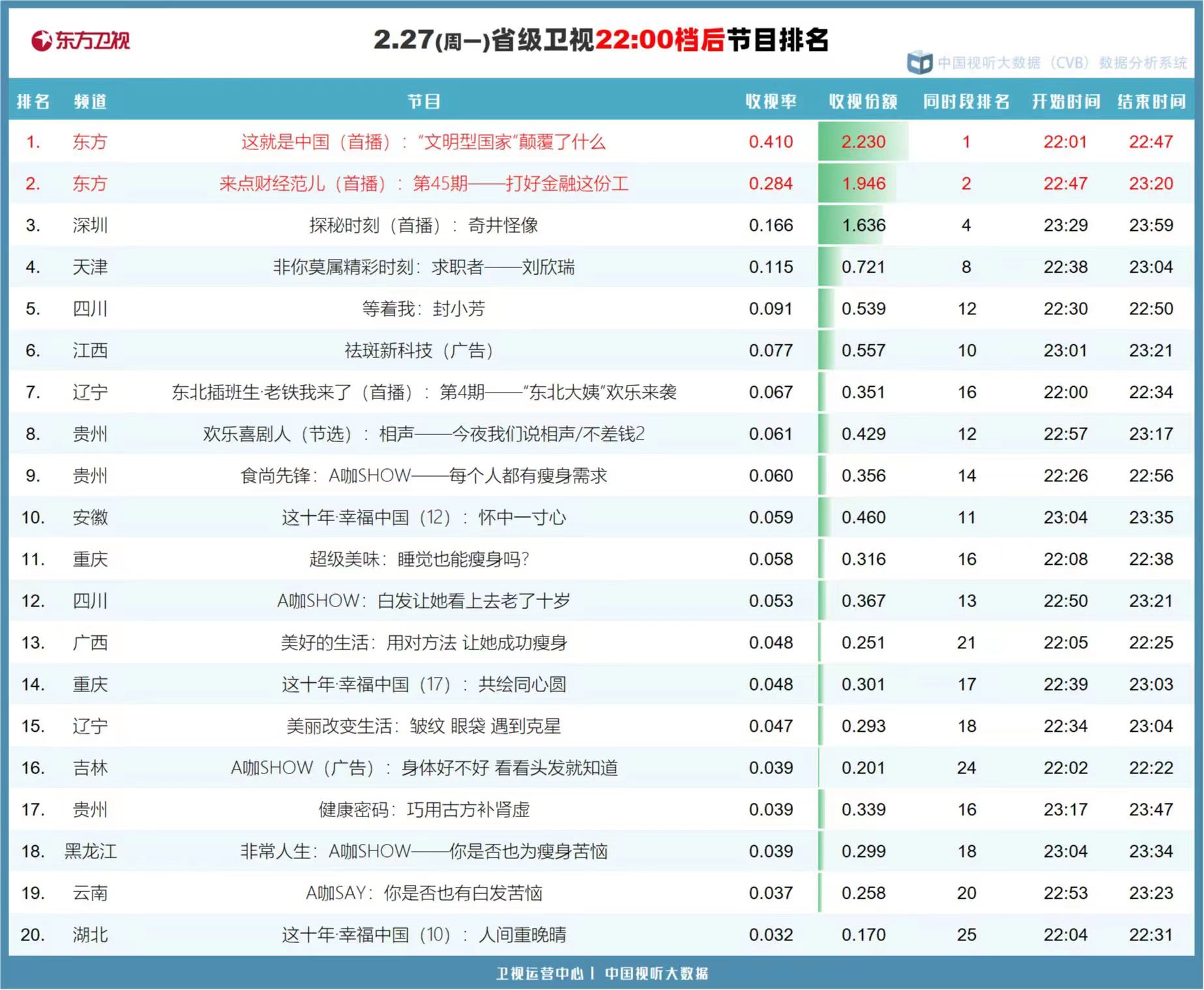Click channel 湖北 in row 20
The image size is (1204, 990).
(90, 935)
